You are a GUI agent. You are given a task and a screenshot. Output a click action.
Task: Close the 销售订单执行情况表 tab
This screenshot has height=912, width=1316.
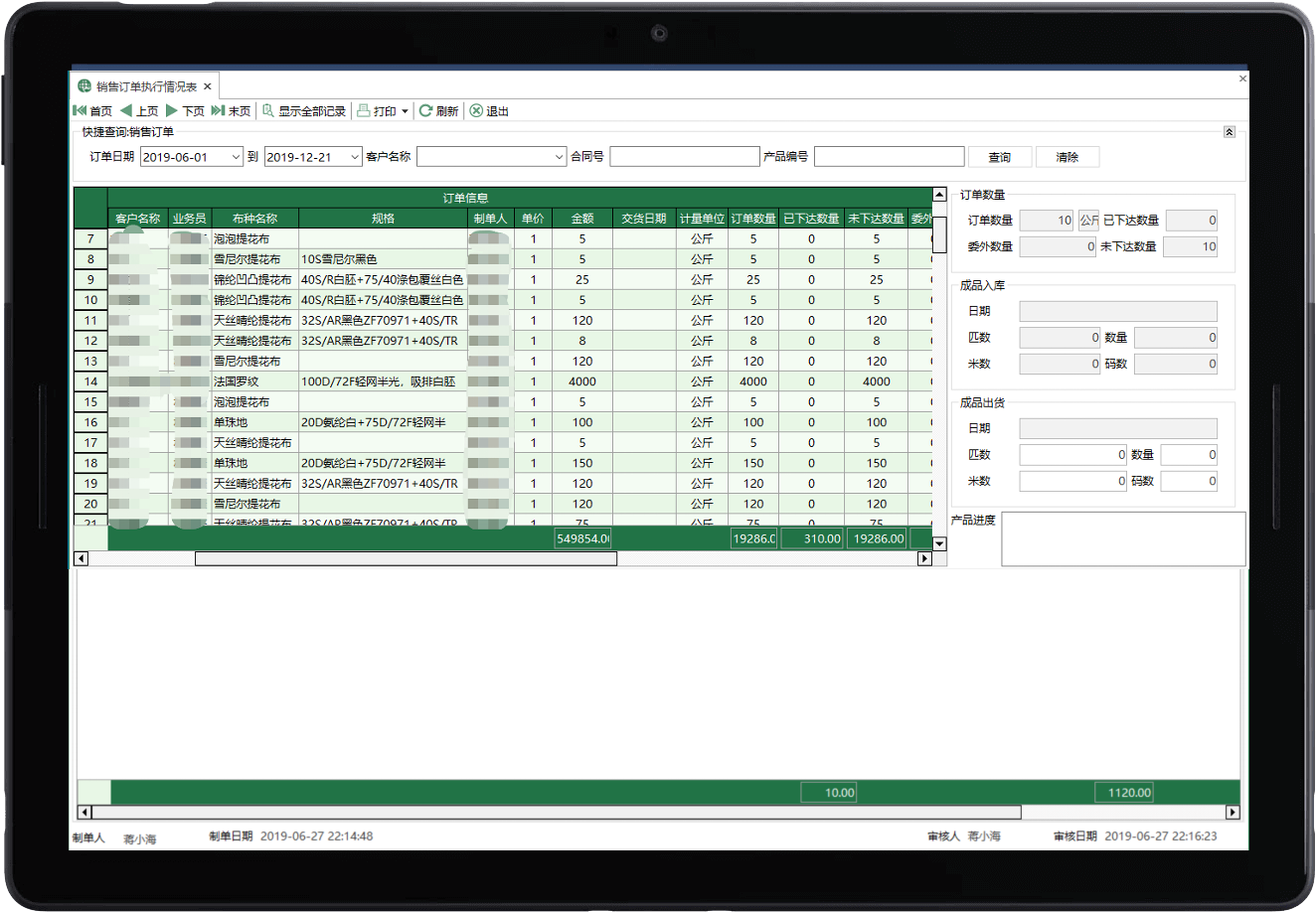tap(208, 86)
